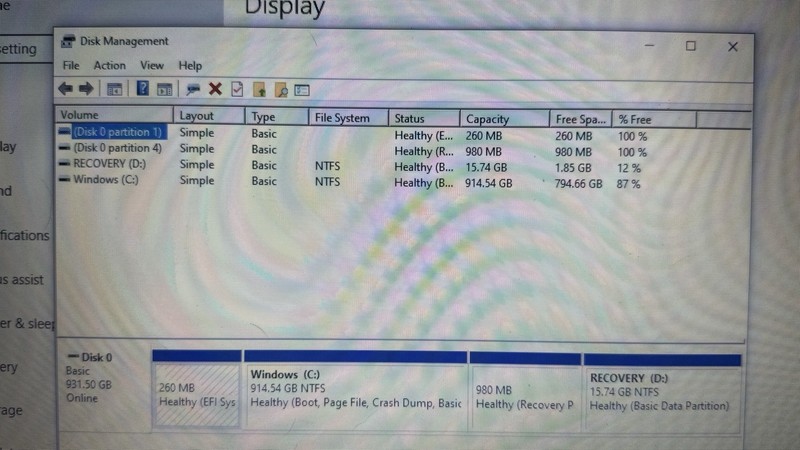Viewport: 800px width, 450px height.
Task: Click the folder with up-arrow toolbar icon
Action: [x=259, y=90]
